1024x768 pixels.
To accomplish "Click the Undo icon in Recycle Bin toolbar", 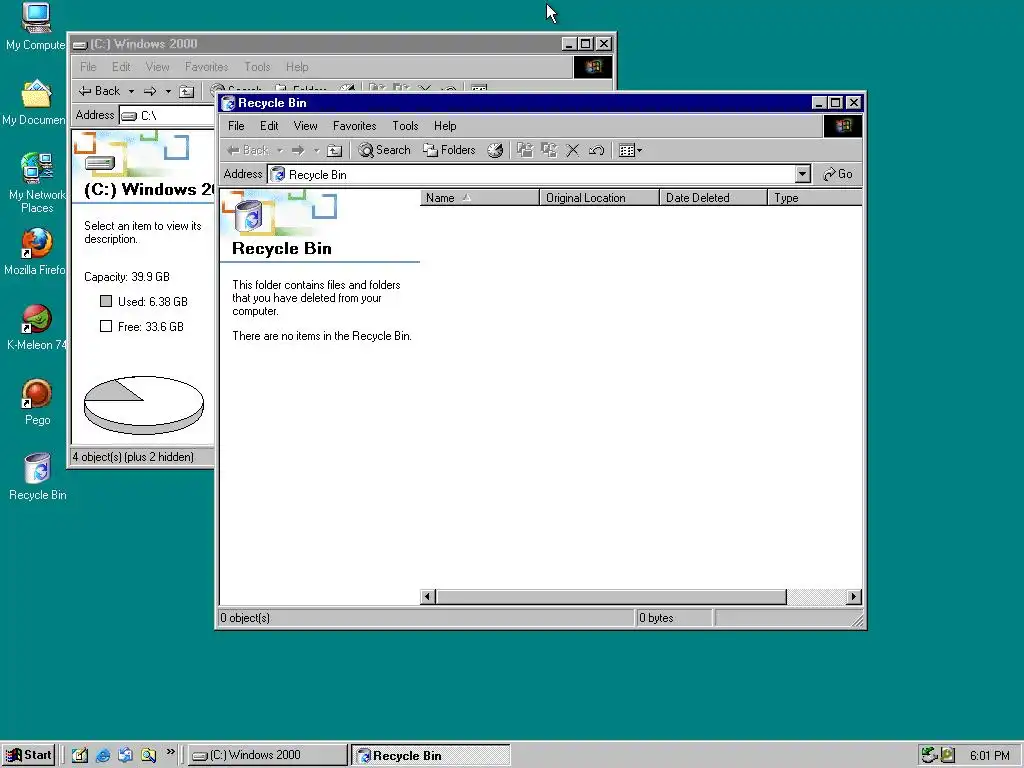I will tap(596, 150).
